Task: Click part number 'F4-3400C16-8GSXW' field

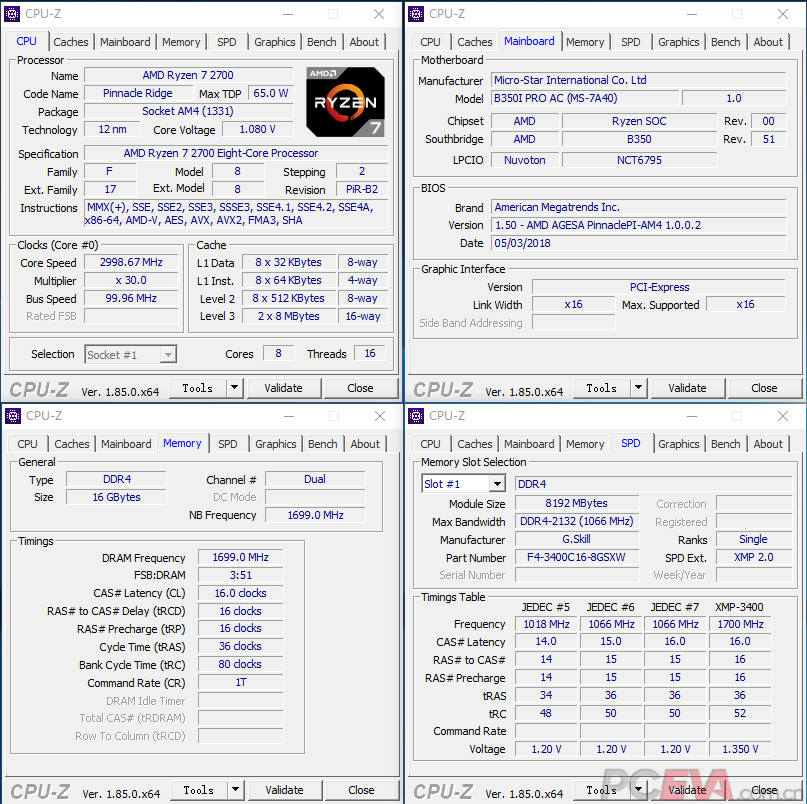Action: pos(576,557)
